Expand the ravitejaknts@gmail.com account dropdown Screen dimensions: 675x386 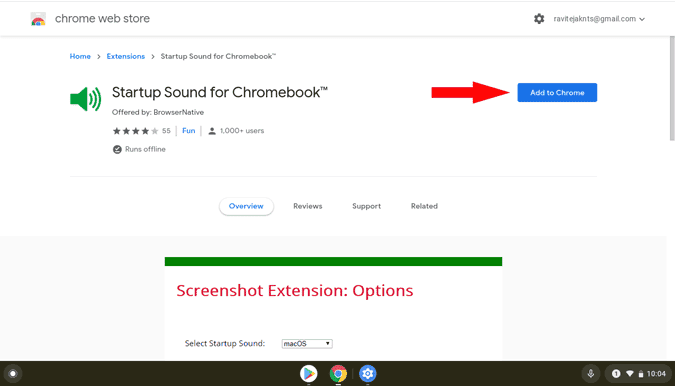(599, 19)
